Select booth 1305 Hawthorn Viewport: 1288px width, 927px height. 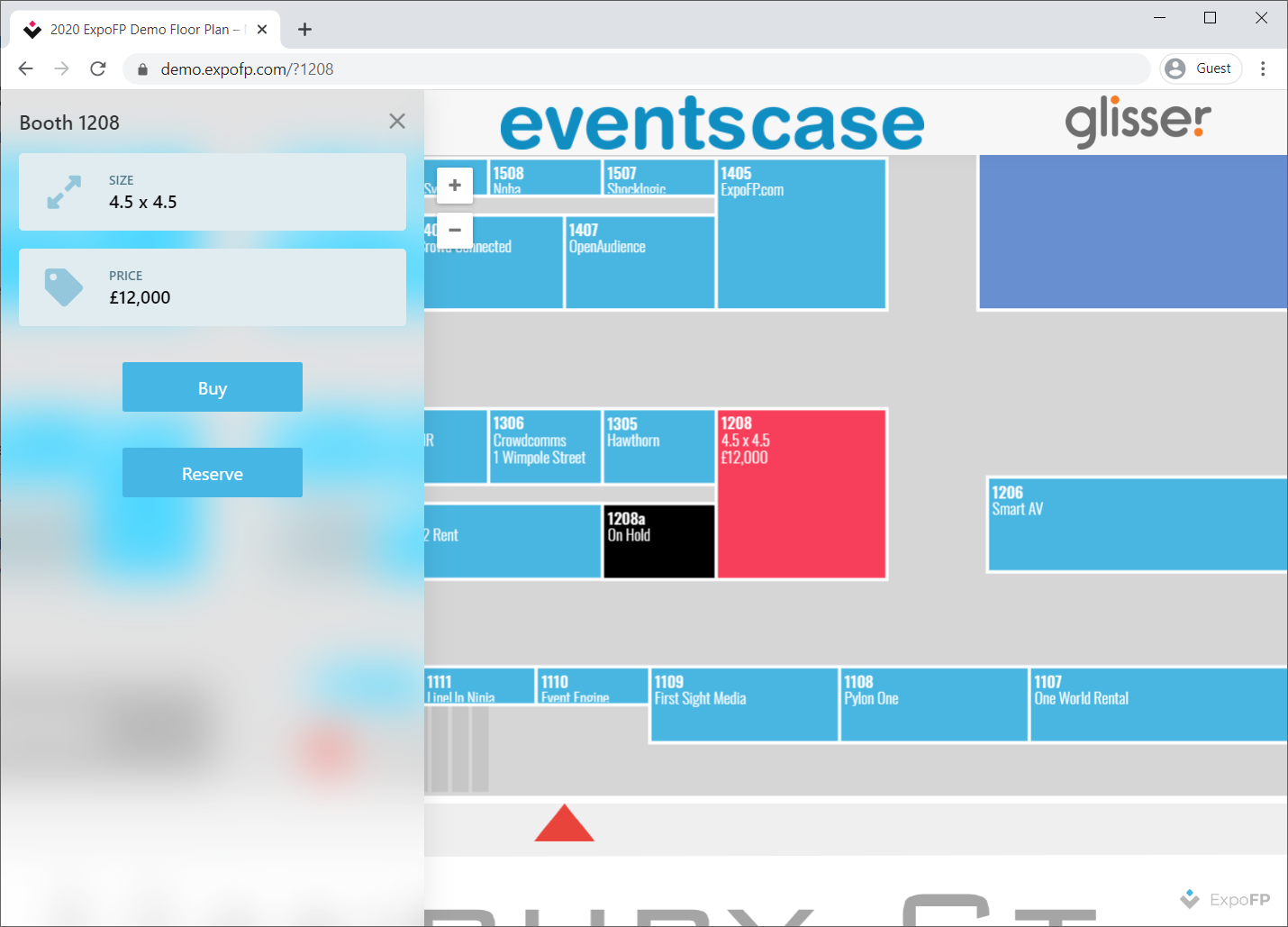pyautogui.click(x=659, y=447)
